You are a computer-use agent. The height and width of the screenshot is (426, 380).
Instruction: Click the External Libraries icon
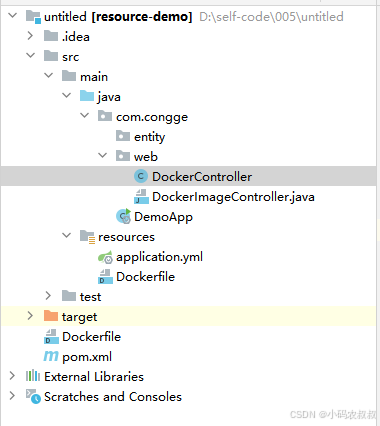pos(33,376)
